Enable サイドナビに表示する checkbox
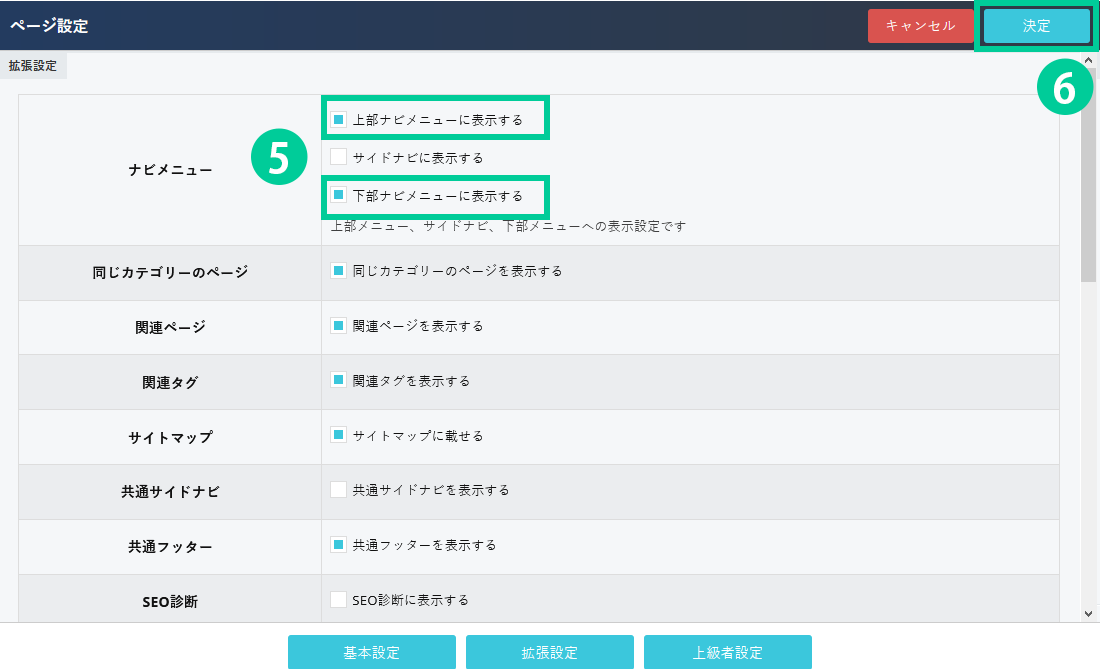Viewport: 1100px width, 669px height. pyautogui.click(x=339, y=157)
